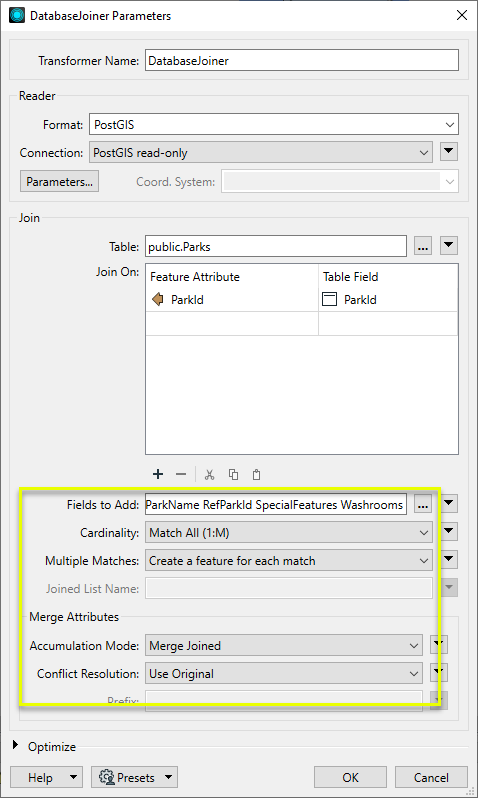Open the Connection dropdown list
The image size is (478, 798).
[x=261, y=153]
